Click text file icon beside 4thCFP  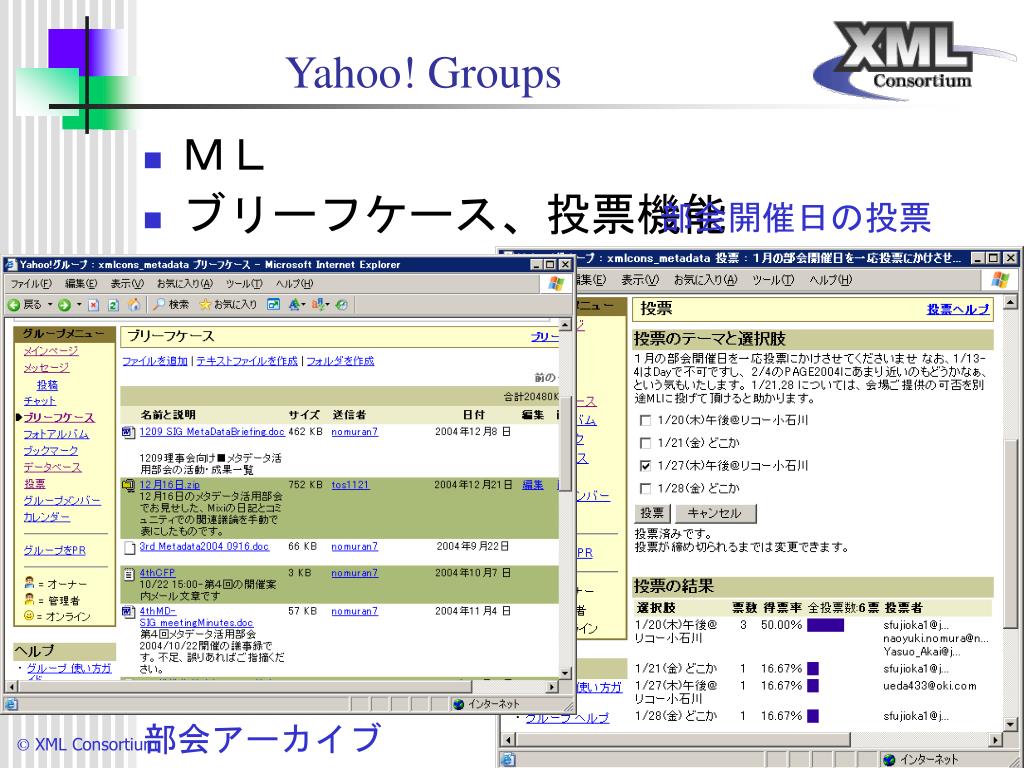(129, 574)
